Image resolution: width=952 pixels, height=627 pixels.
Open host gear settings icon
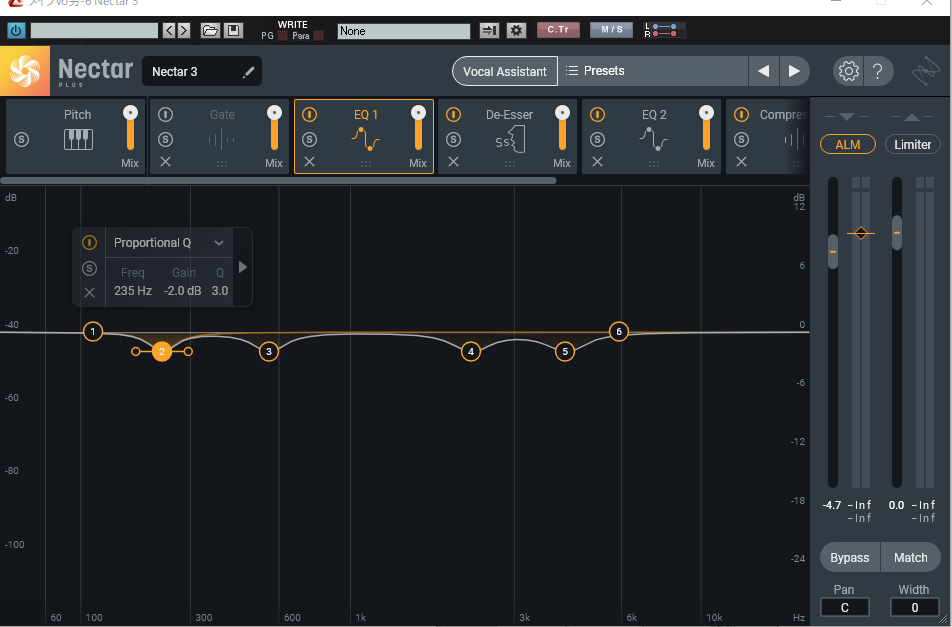[x=516, y=30]
